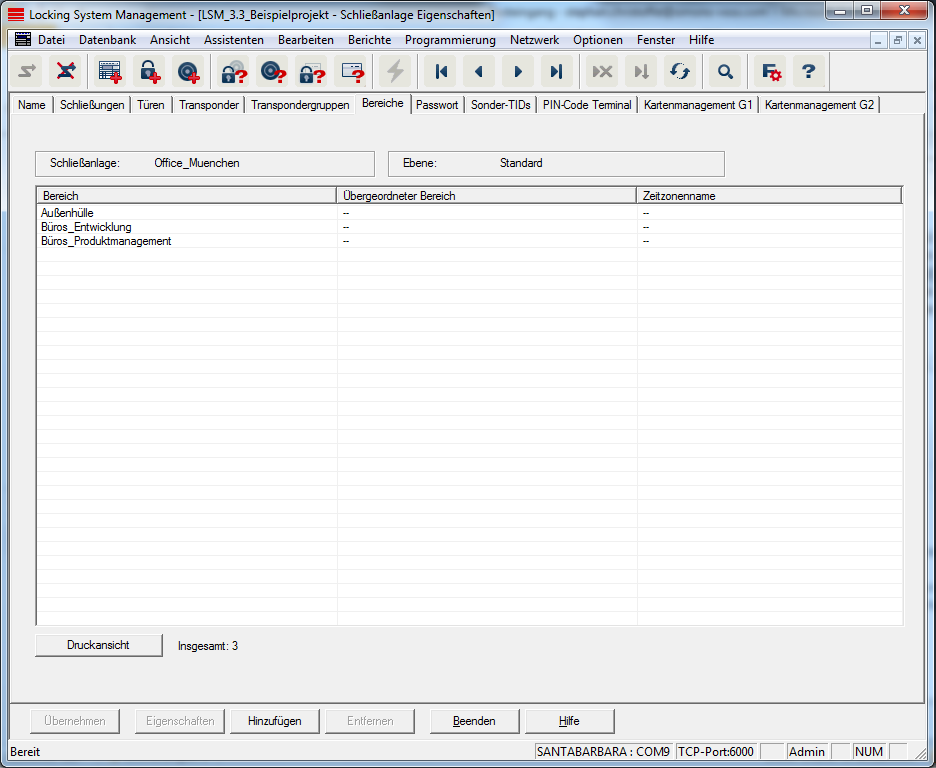Open search with magnifying glass icon

725,72
